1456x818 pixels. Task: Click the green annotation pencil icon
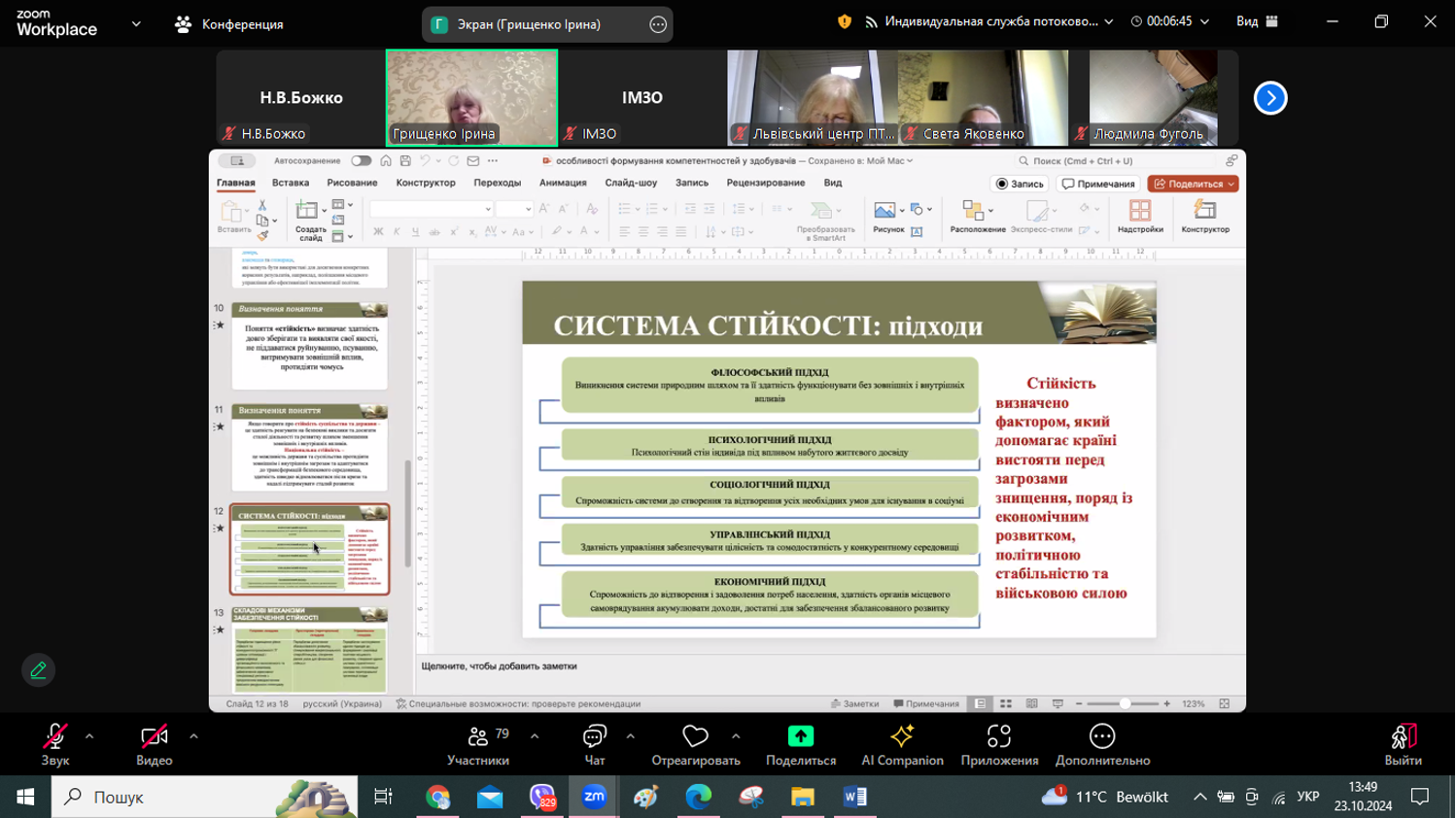38,670
